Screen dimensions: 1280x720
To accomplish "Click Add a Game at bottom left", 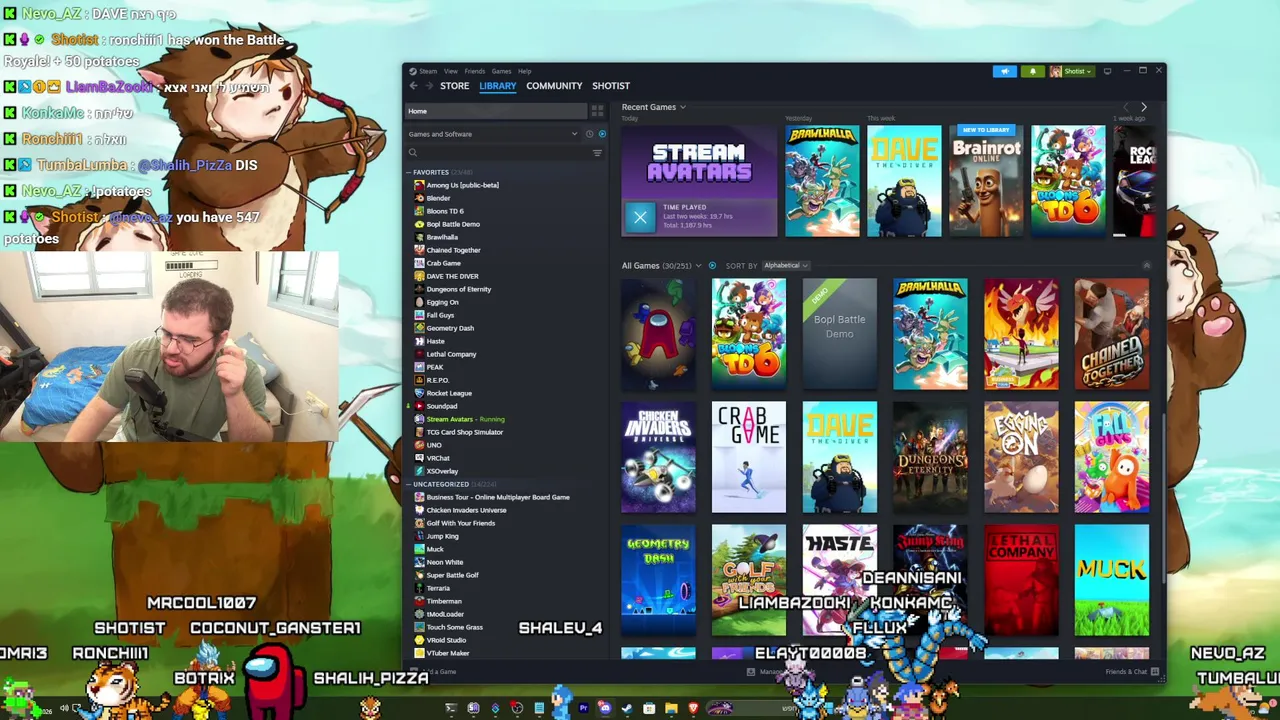I will [x=434, y=672].
